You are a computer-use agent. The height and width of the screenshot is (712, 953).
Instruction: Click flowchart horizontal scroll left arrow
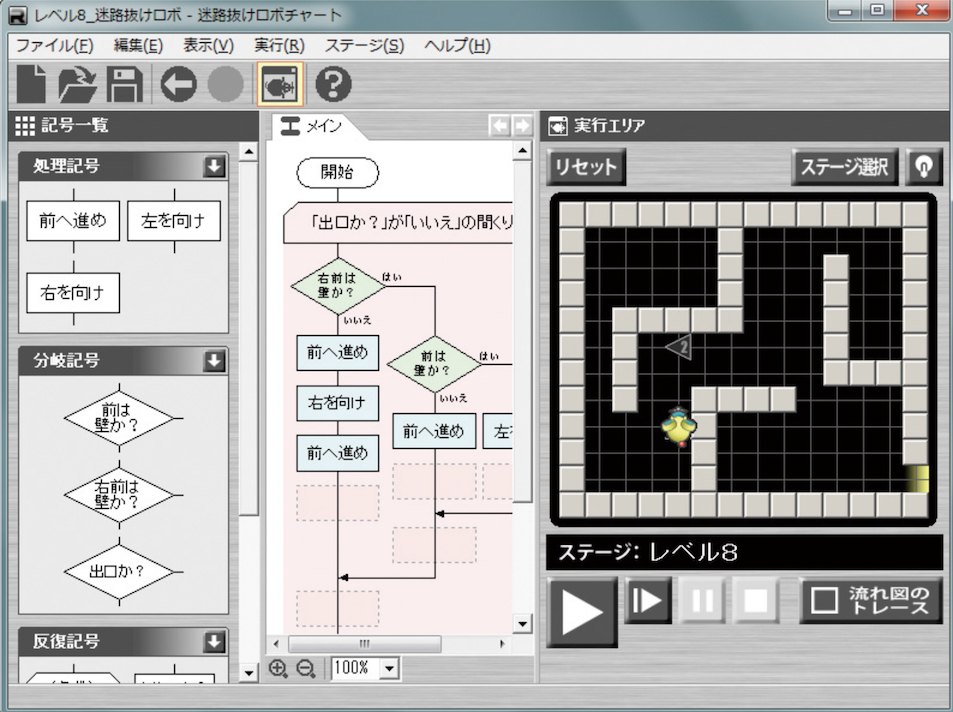pyautogui.click(x=277, y=643)
